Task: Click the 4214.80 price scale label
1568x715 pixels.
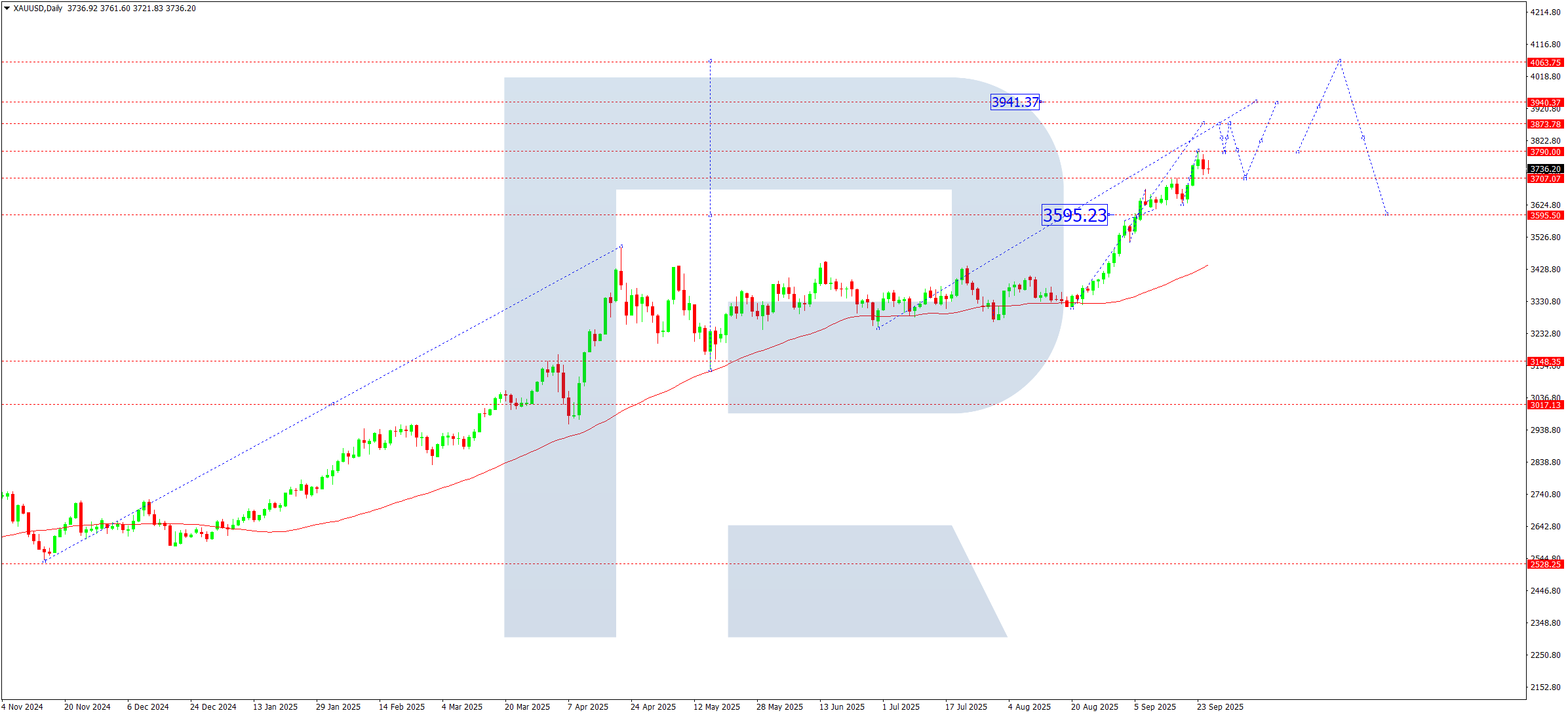Action: point(1545,12)
